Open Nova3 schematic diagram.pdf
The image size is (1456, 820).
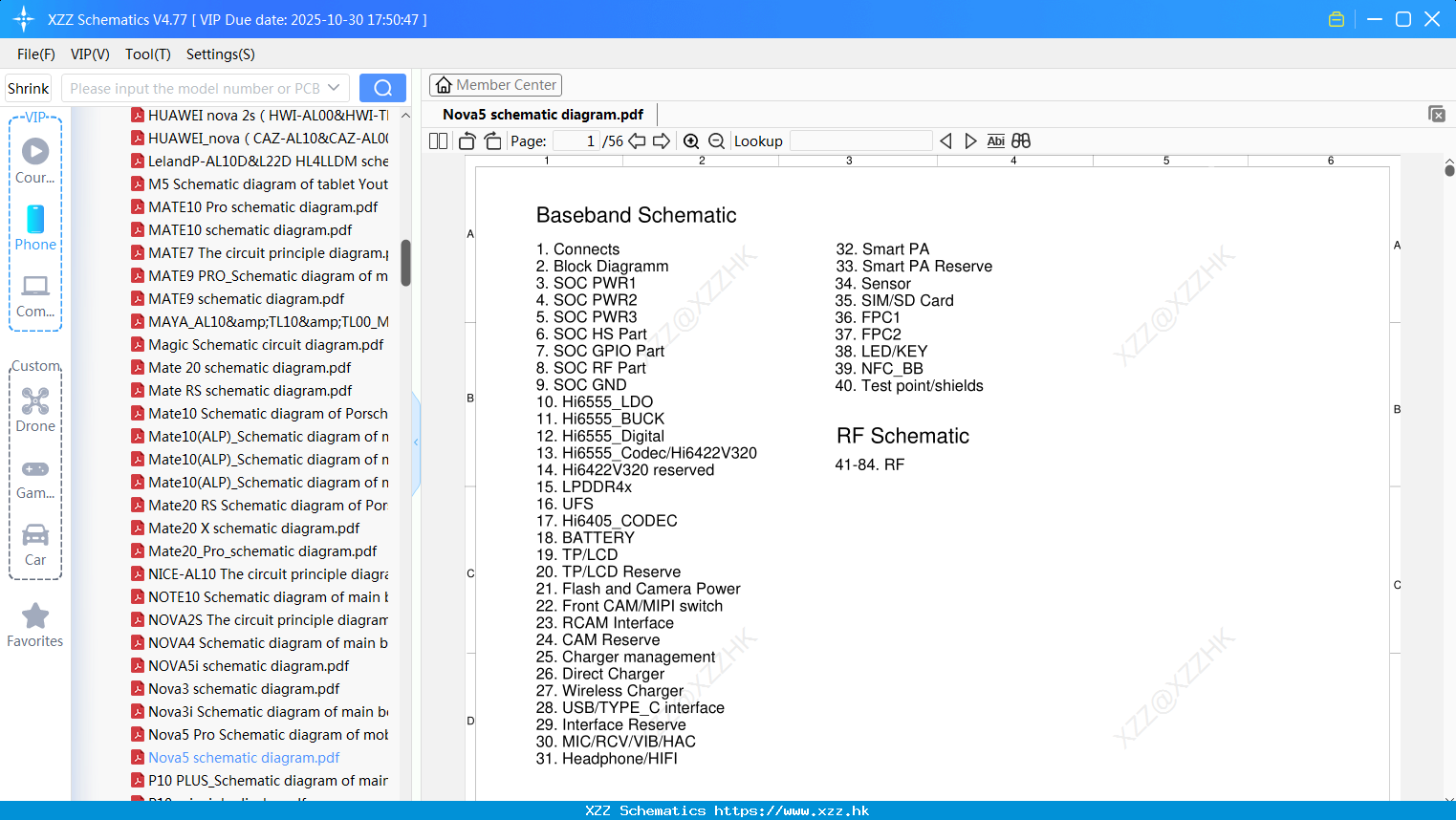(x=235, y=688)
